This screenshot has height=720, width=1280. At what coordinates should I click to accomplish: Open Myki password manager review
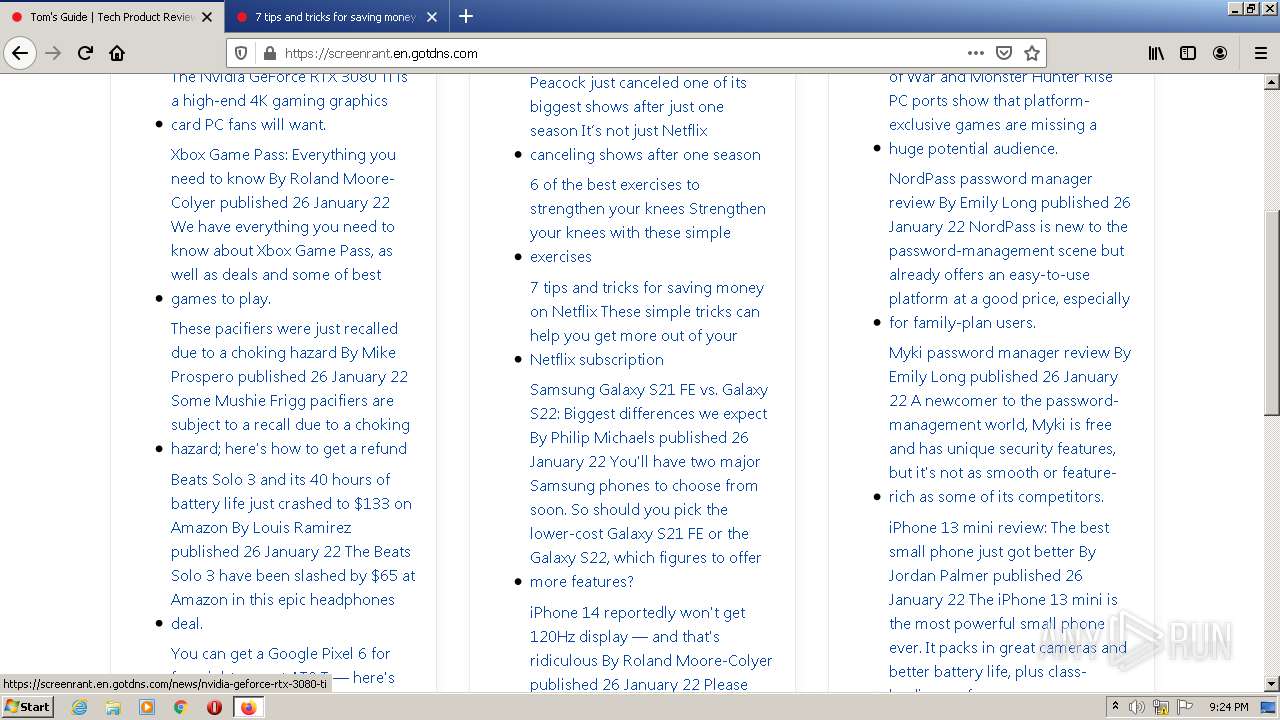[1009, 424]
